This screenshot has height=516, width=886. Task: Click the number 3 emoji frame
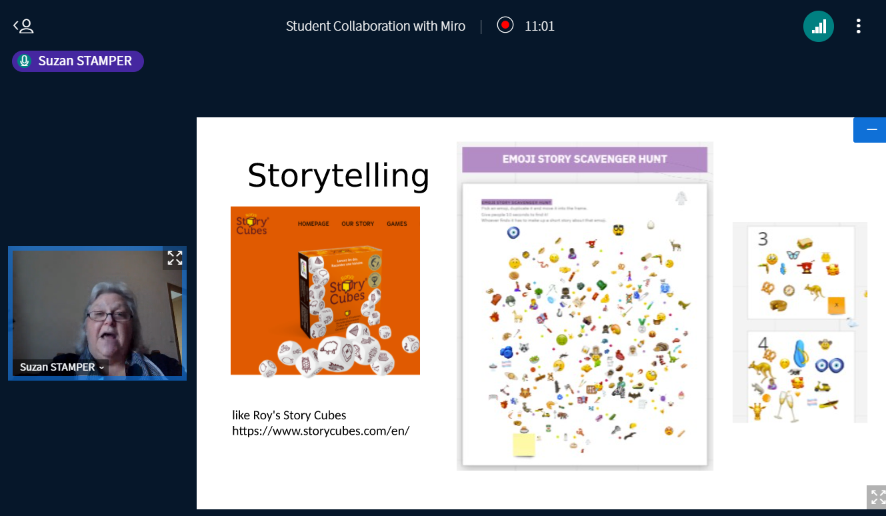801,272
